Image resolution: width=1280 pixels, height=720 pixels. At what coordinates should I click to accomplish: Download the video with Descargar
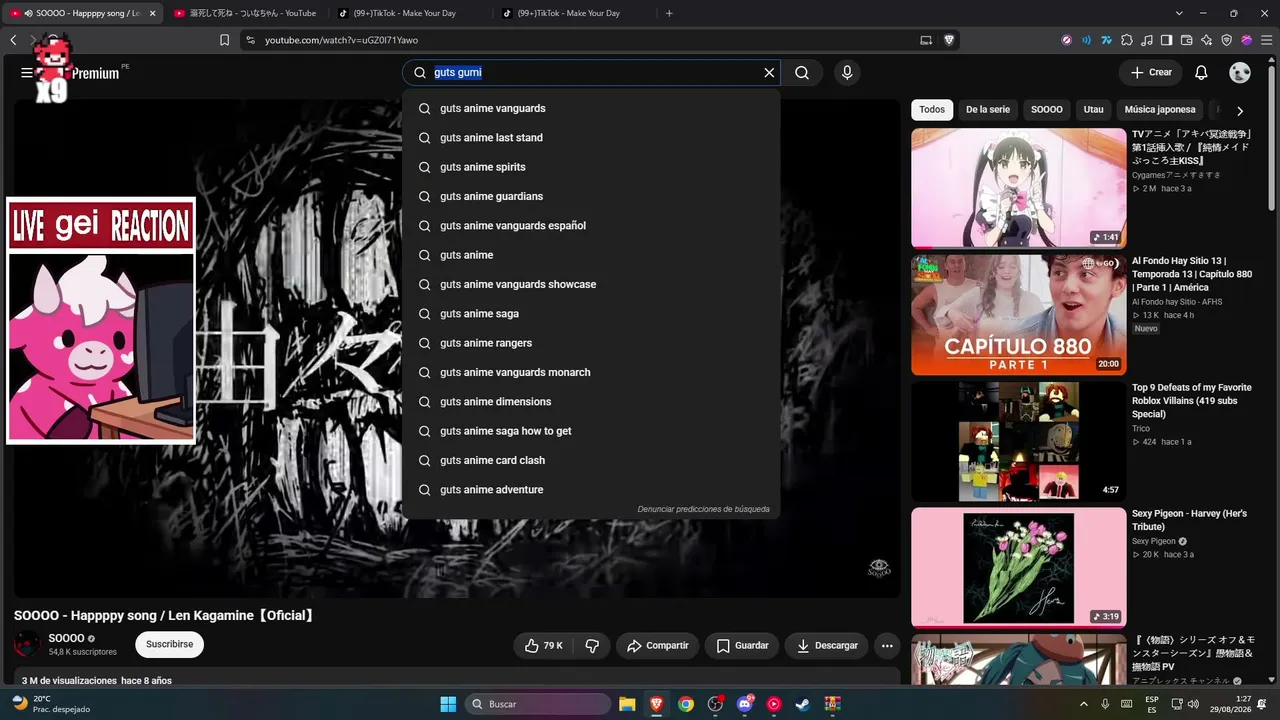click(826, 646)
